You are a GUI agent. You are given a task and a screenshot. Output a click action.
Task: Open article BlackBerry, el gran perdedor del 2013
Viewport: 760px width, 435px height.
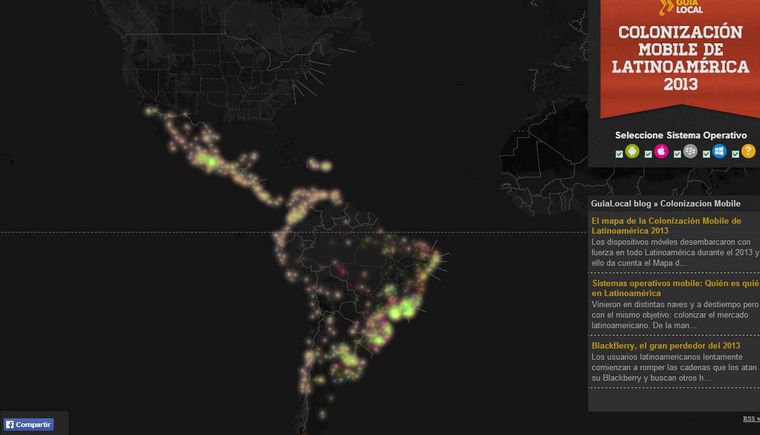(x=665, y=345)
